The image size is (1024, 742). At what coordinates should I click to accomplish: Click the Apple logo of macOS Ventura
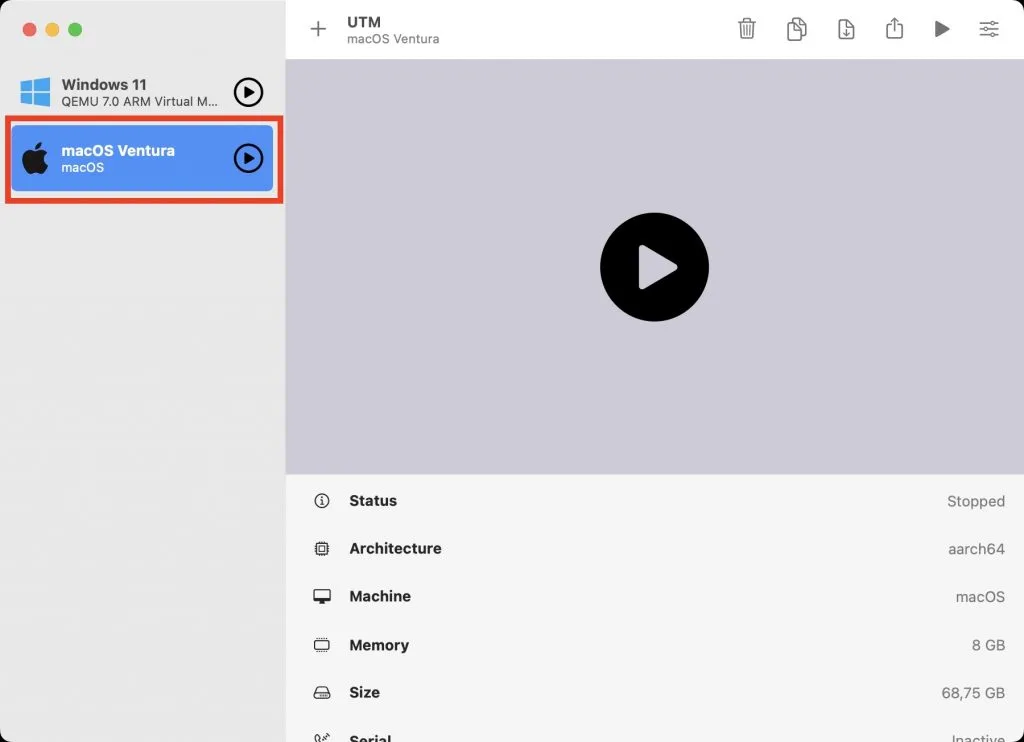(x=35, y=158)
